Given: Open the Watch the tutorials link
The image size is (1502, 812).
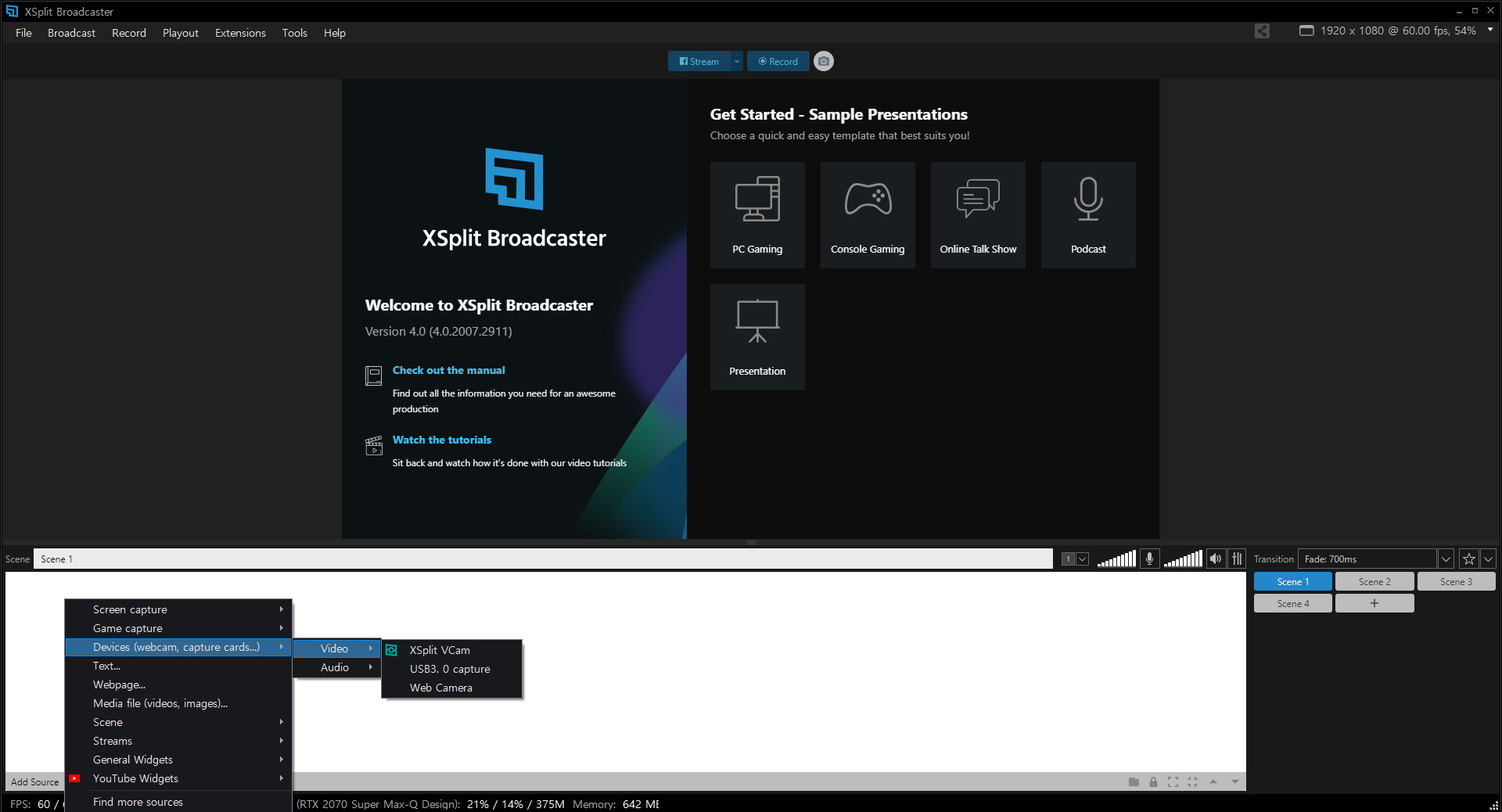Looking at the screenshot, I should (442, 440).
